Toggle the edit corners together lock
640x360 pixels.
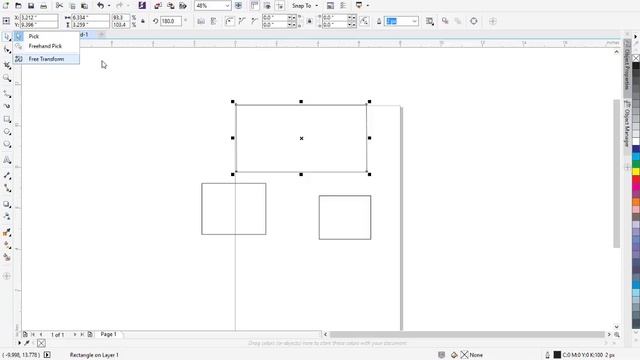click(310, 21)
